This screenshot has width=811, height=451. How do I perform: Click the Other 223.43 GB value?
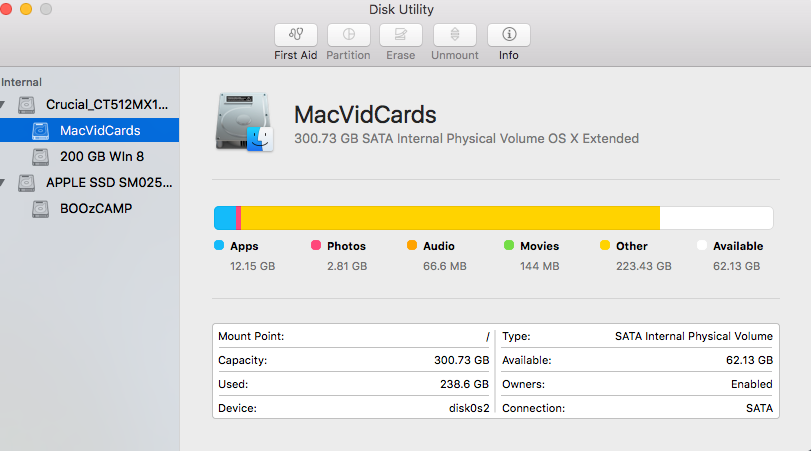pyautogui.click(x=643, y=266)
